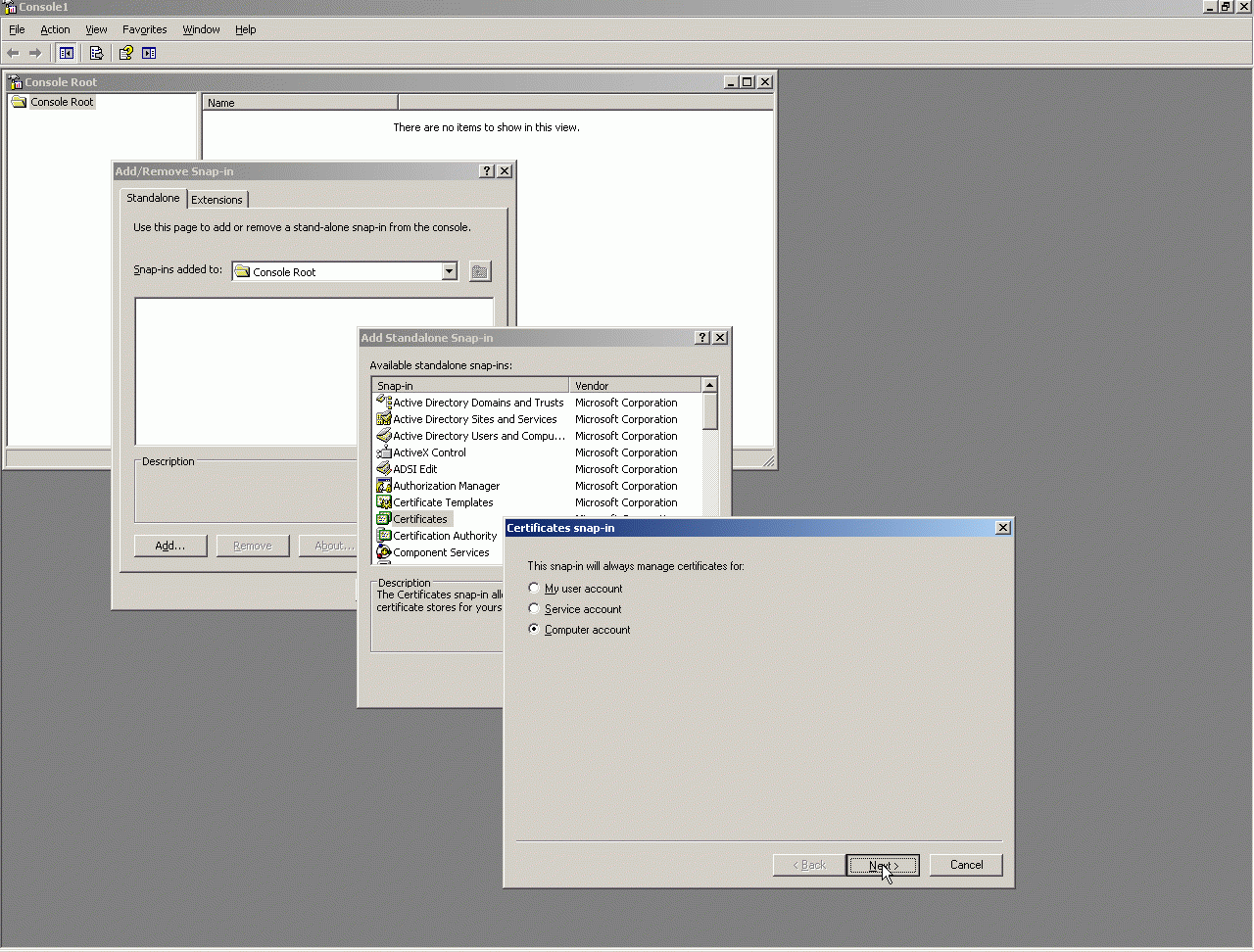
Task: Select Authorization Manager in snap-in list
Action: point(446,486)
